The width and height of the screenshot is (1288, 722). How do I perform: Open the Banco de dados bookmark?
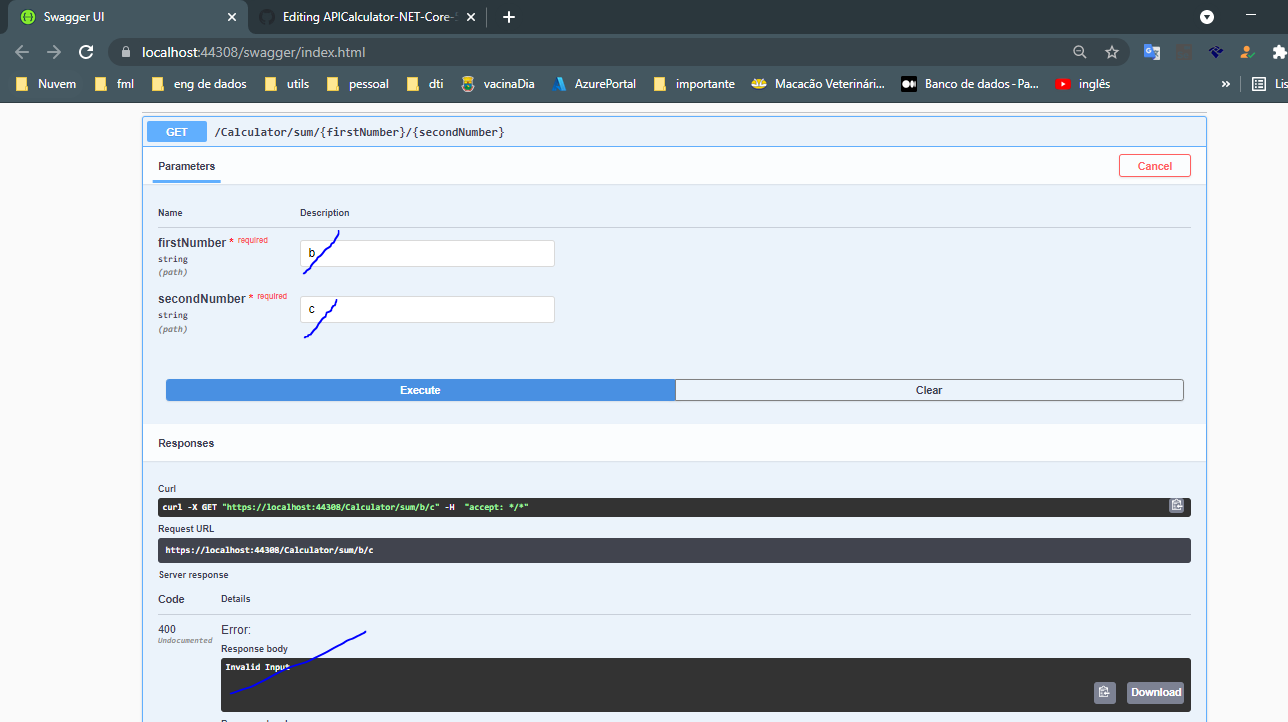click(971, 84)
